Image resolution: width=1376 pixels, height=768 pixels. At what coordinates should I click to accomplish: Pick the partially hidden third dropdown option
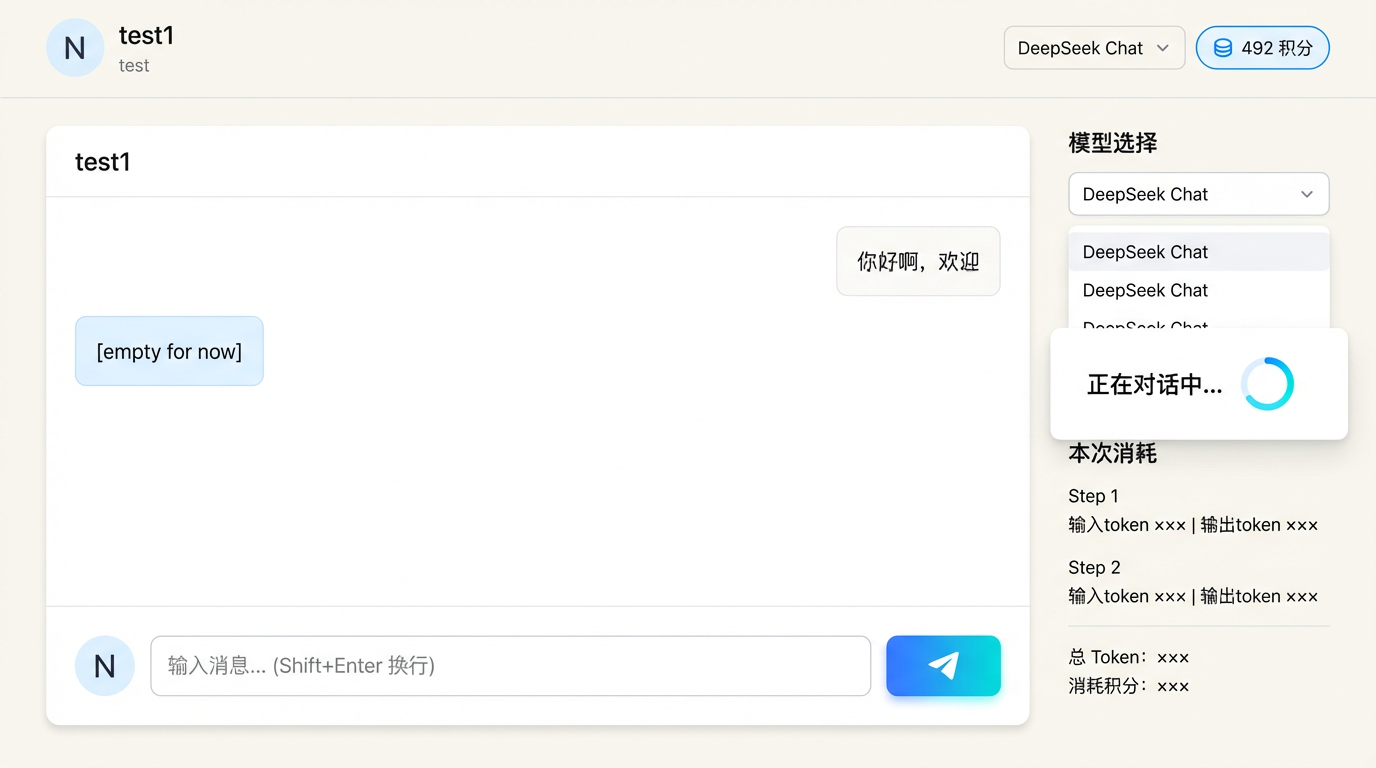tap(1146, 323)
